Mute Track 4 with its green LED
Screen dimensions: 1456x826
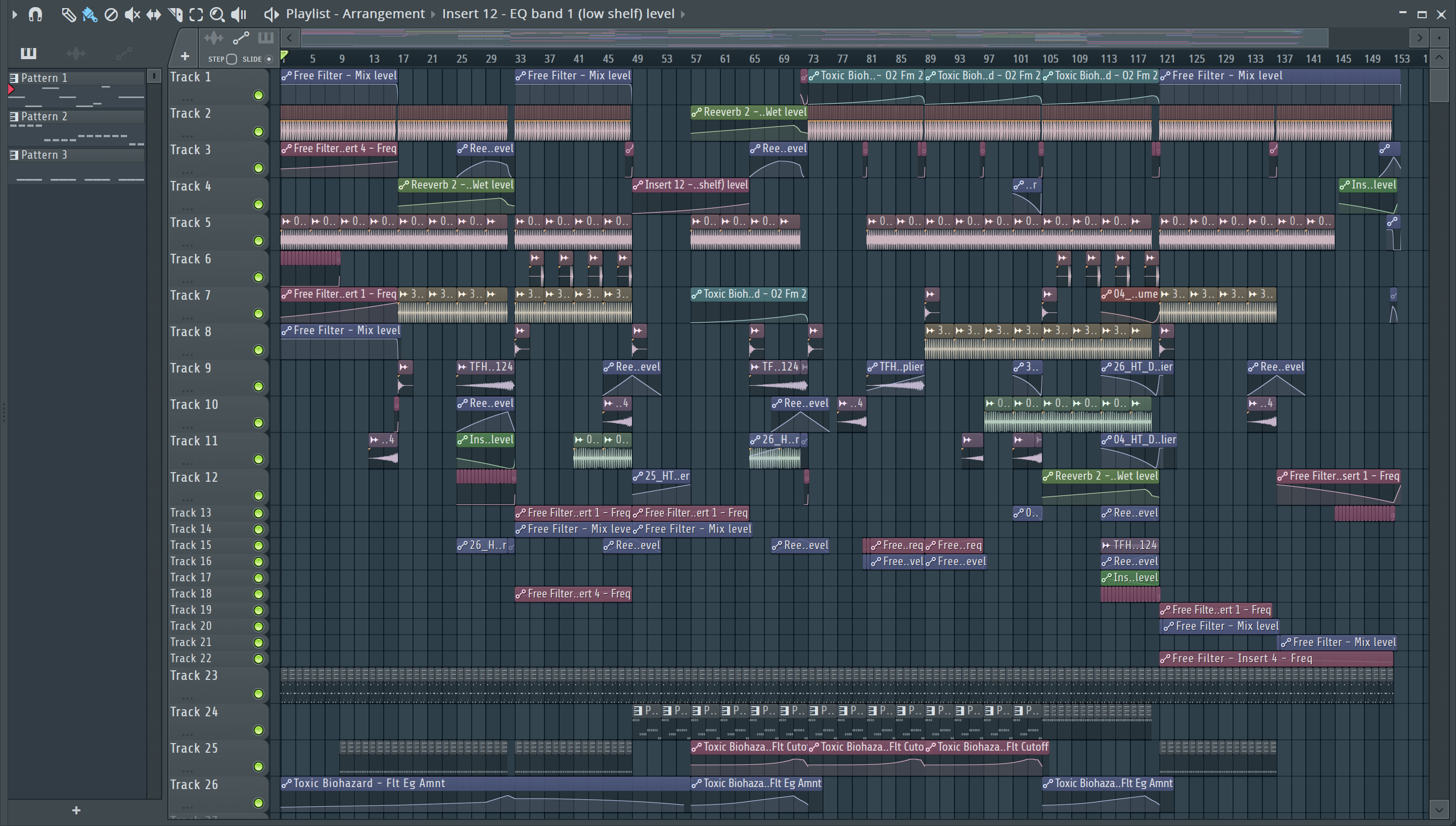tap(259, 205)
